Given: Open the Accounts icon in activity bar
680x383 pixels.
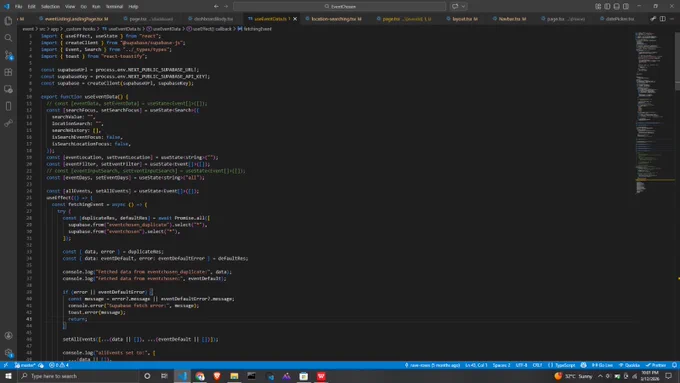Looking at the screenshot, I should point(8,335).
